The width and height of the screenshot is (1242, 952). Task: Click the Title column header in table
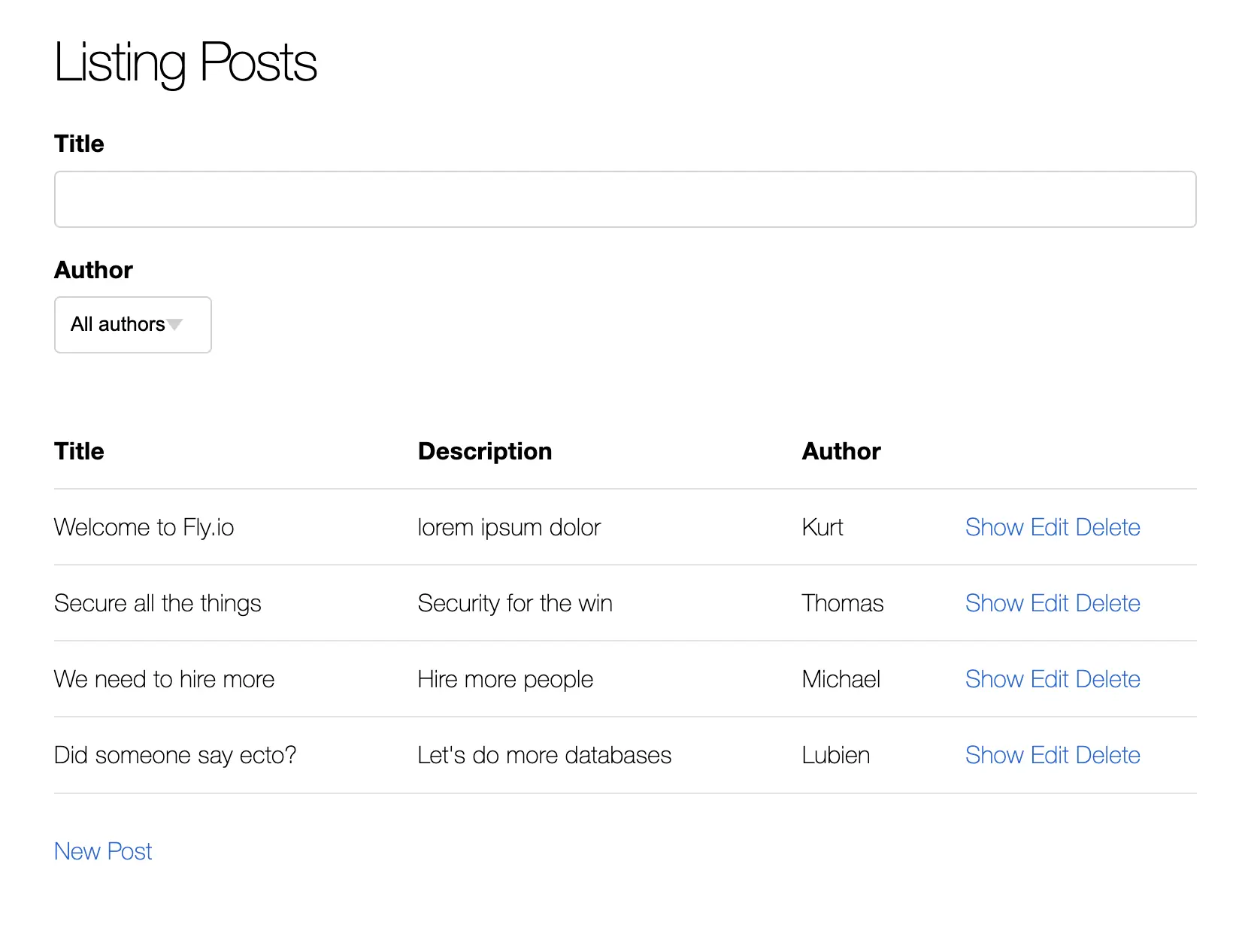click(x=79, y=451)
